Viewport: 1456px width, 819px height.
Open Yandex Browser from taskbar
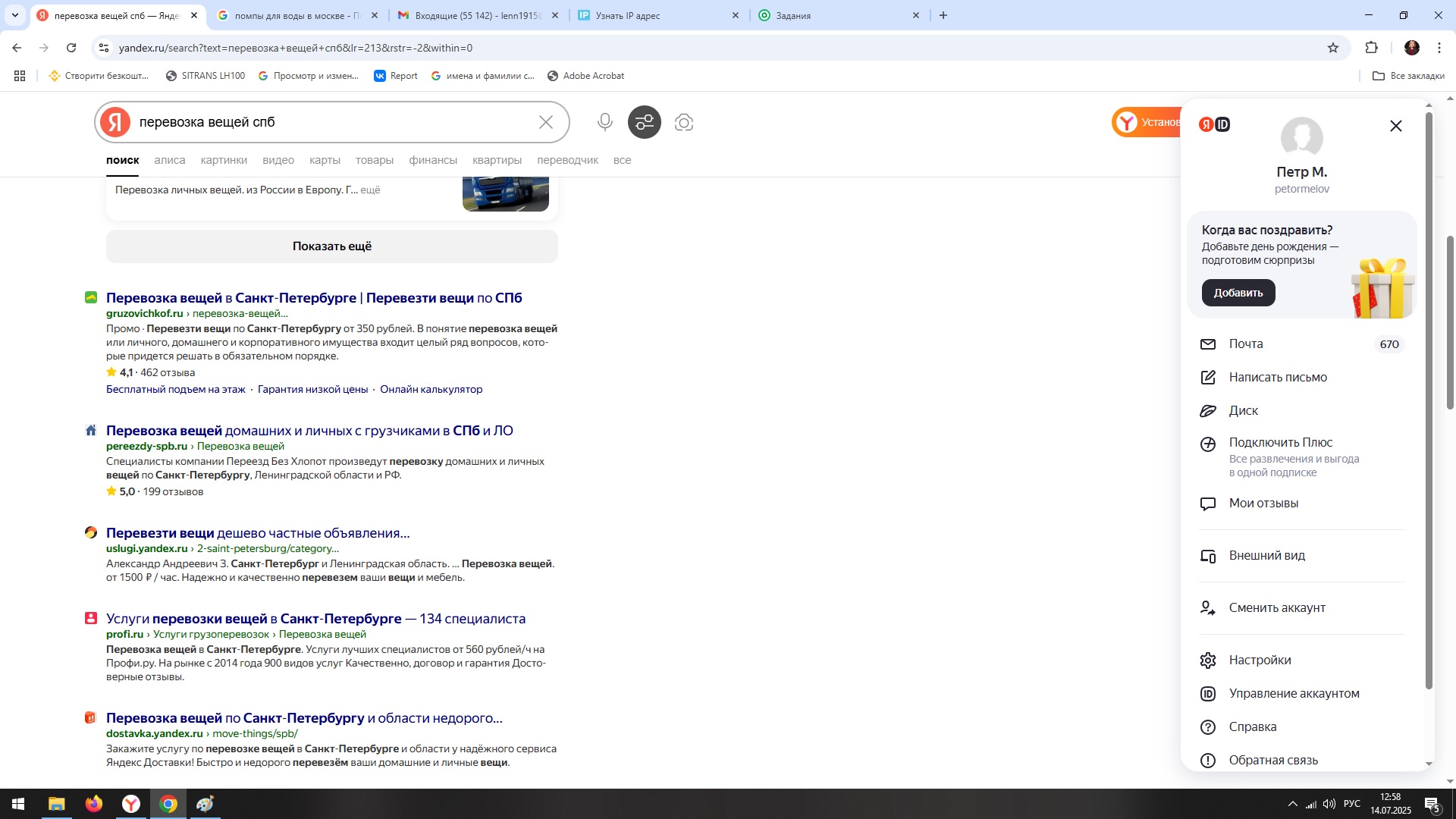(x=130, y=804)
